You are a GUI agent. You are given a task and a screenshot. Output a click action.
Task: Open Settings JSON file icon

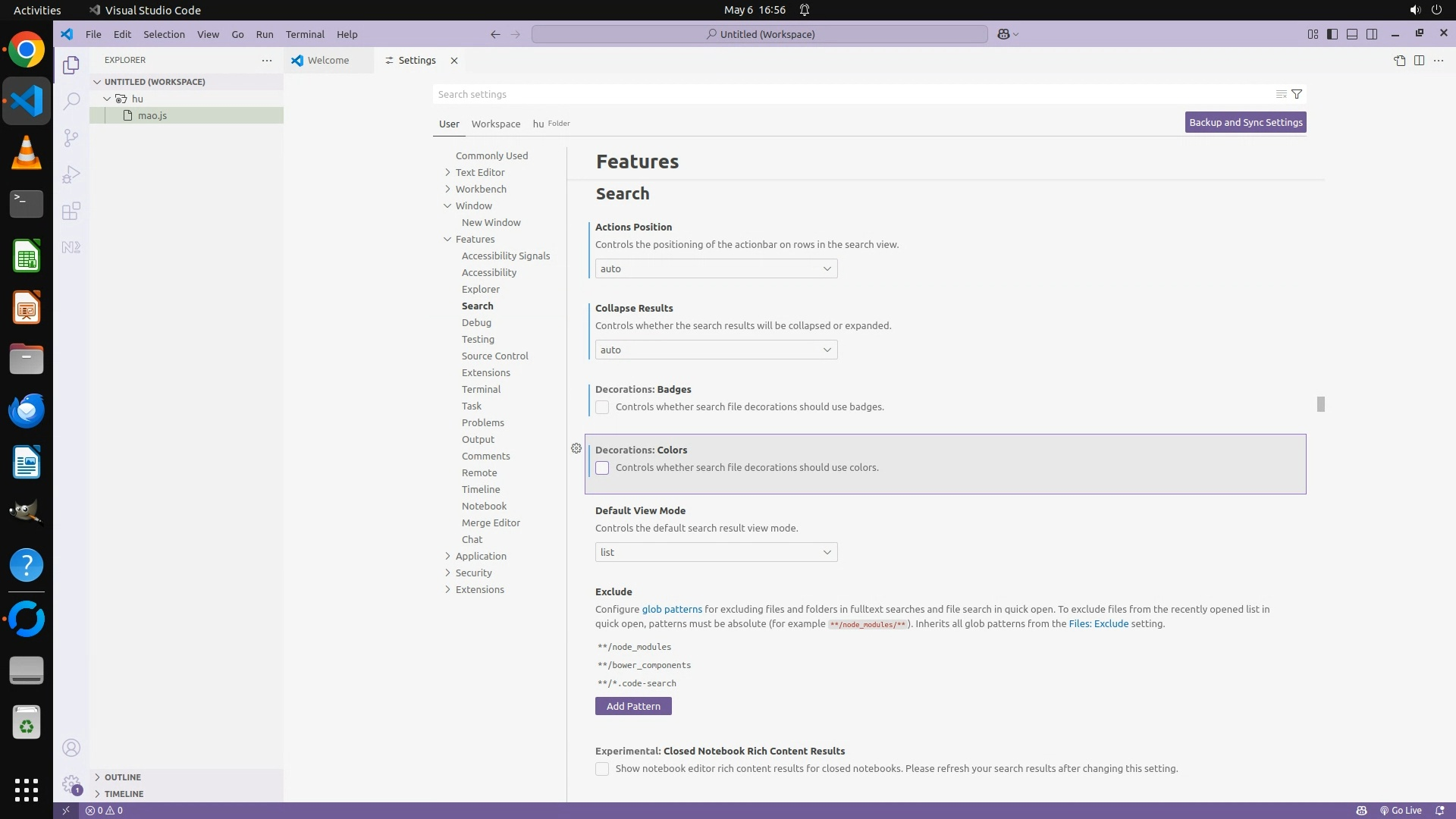1399,60
